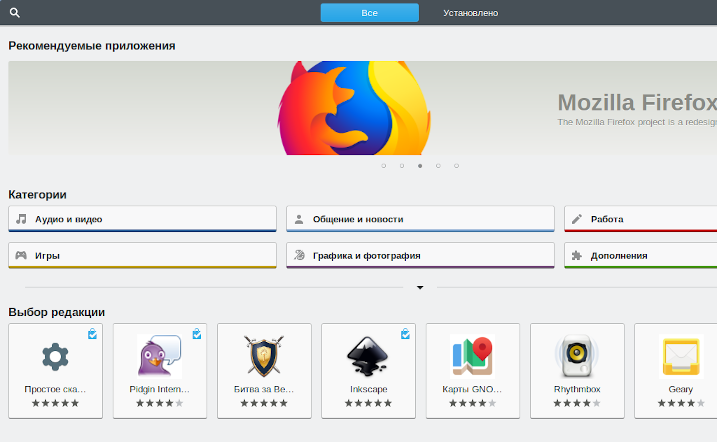The image size is (717, 442).
Task: Switch to the Все tab
Action: (369, 13)
